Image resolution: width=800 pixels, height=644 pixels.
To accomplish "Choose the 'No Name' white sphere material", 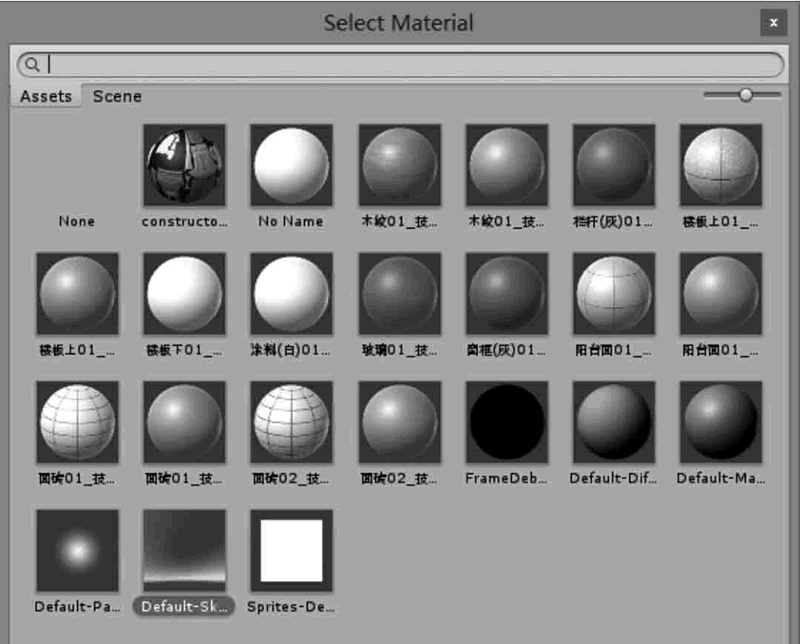I will click(x=291, y=166).
